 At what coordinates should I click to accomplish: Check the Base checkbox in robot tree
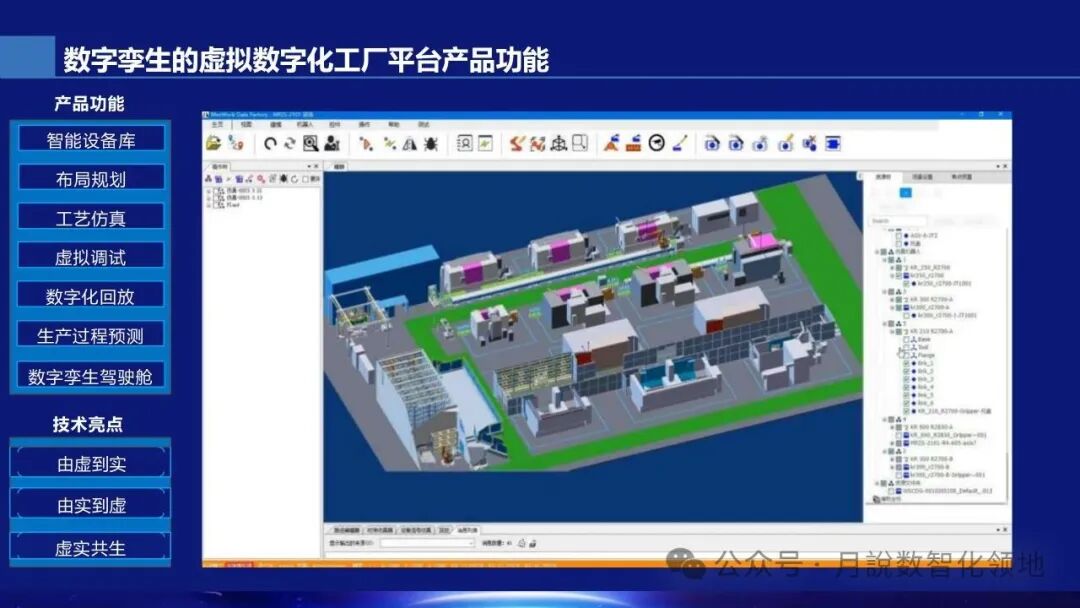point(906,339)
